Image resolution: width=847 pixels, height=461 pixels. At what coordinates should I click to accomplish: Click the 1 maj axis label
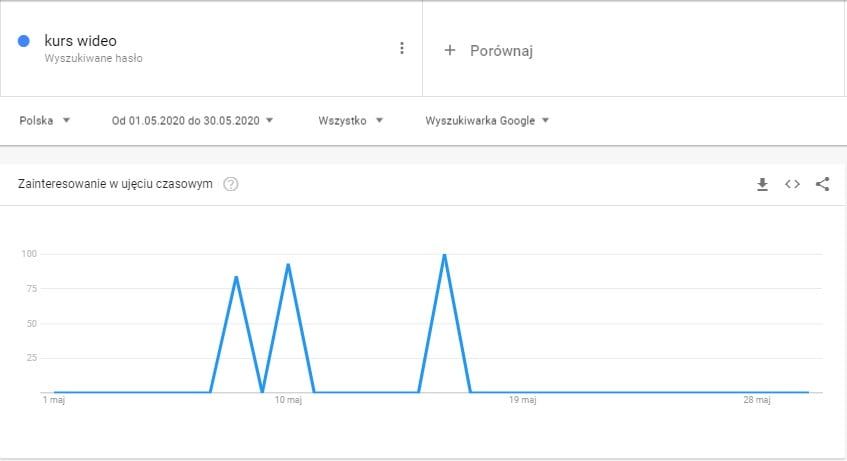(54, 400)
